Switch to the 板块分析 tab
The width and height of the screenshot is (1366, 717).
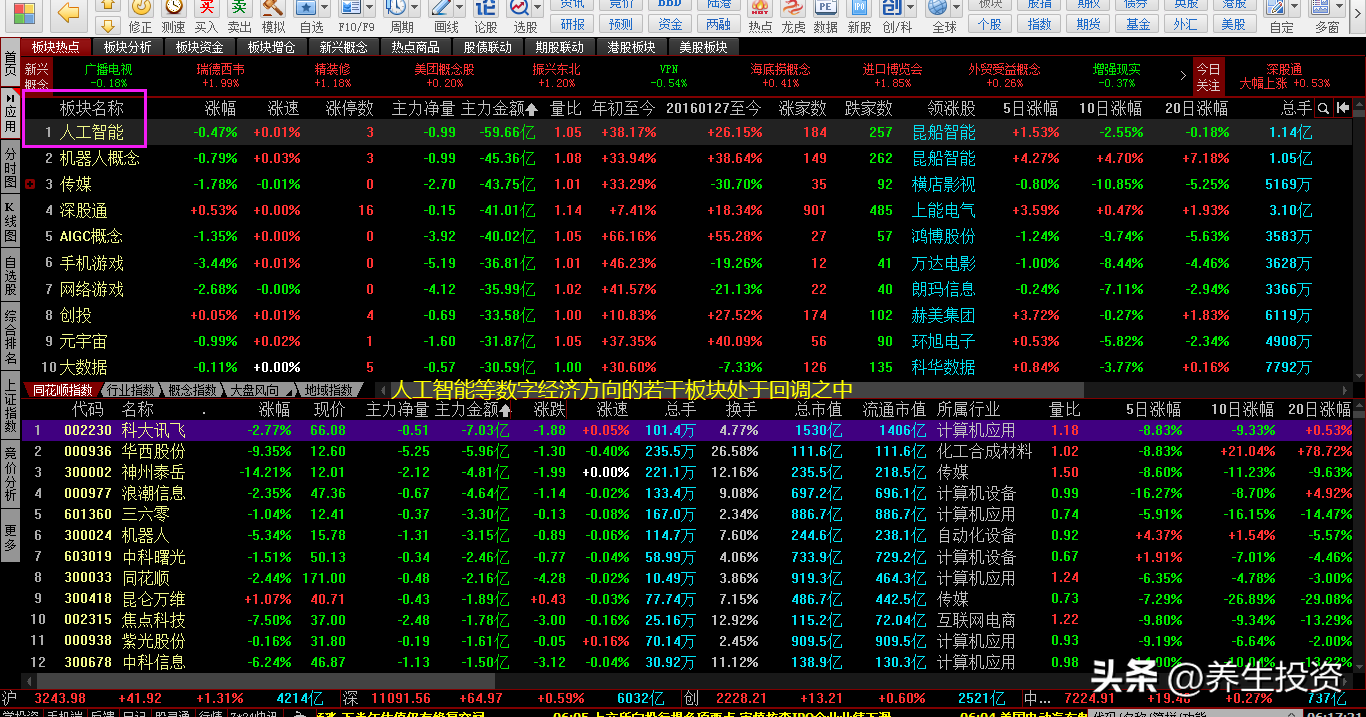point(128,47)
